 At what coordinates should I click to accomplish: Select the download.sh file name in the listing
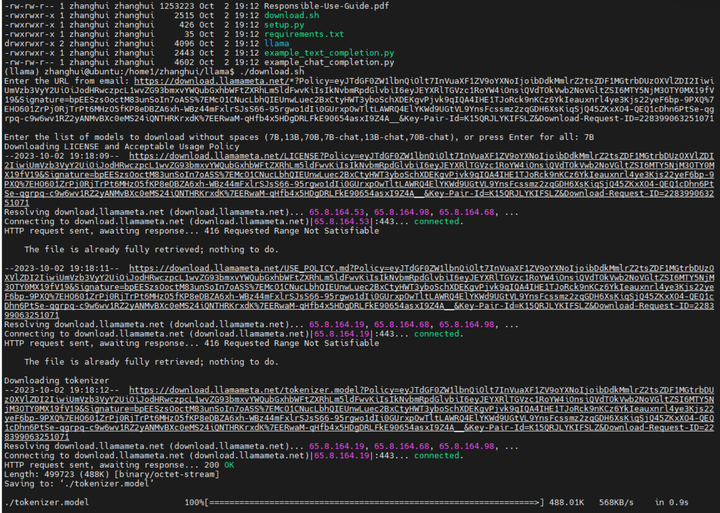coord(292,15)
